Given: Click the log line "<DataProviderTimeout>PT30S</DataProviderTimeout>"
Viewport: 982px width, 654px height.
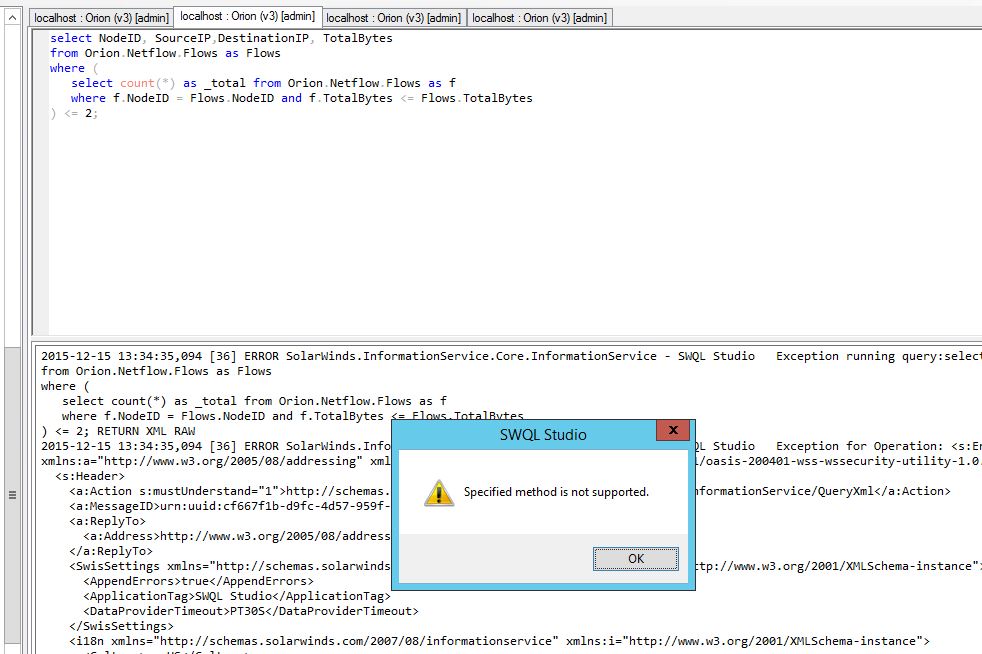Looking at the screenshot, I should tap(251, 611).
